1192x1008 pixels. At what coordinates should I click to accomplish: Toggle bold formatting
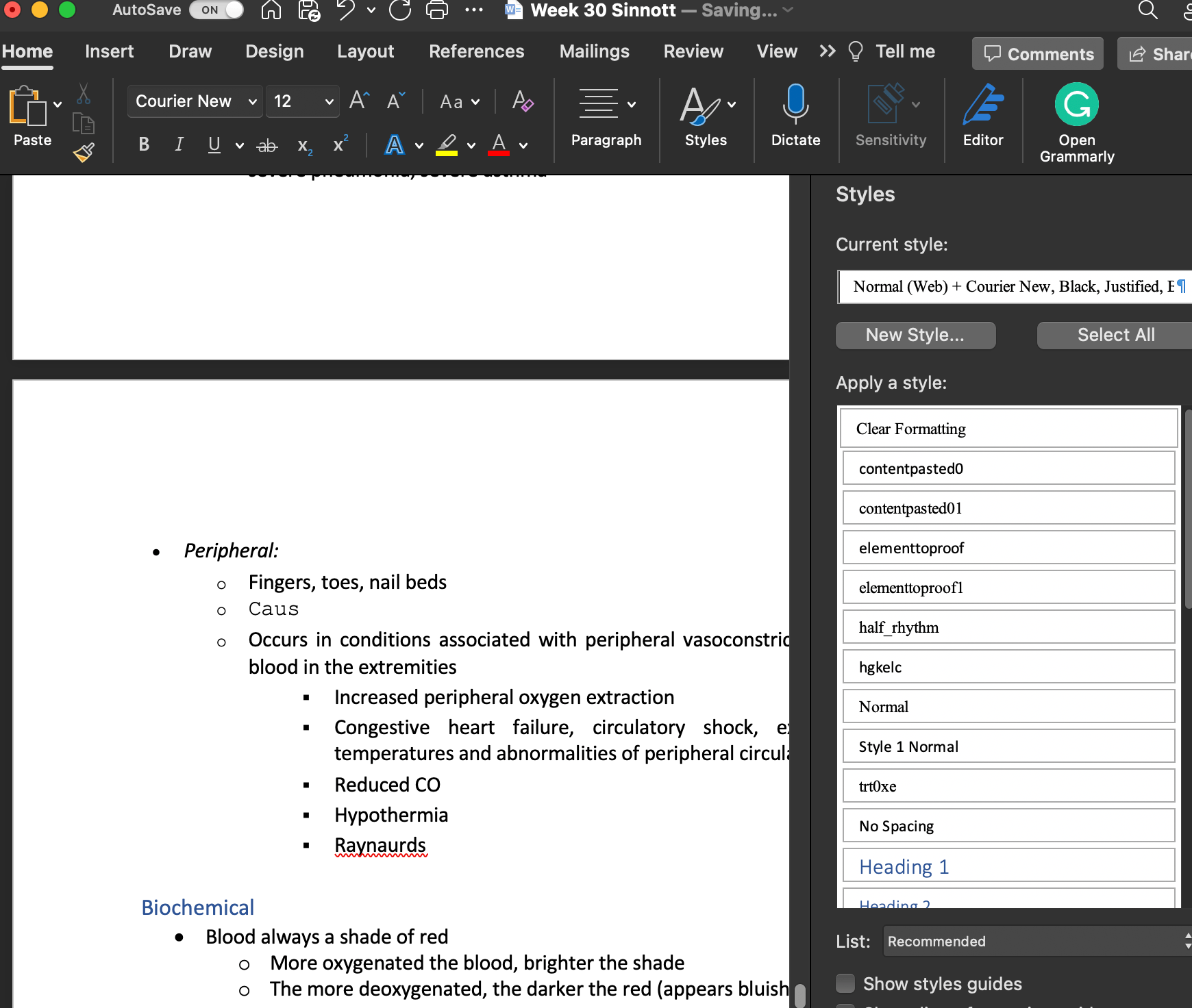144,144
